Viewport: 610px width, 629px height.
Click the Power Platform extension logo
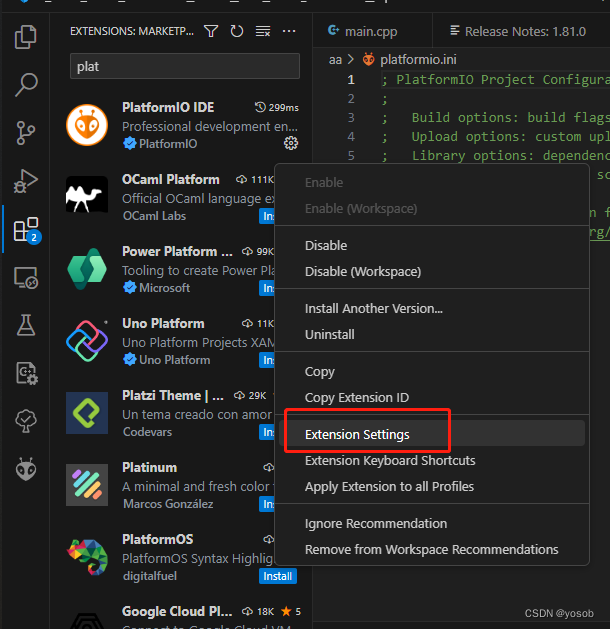87,269
